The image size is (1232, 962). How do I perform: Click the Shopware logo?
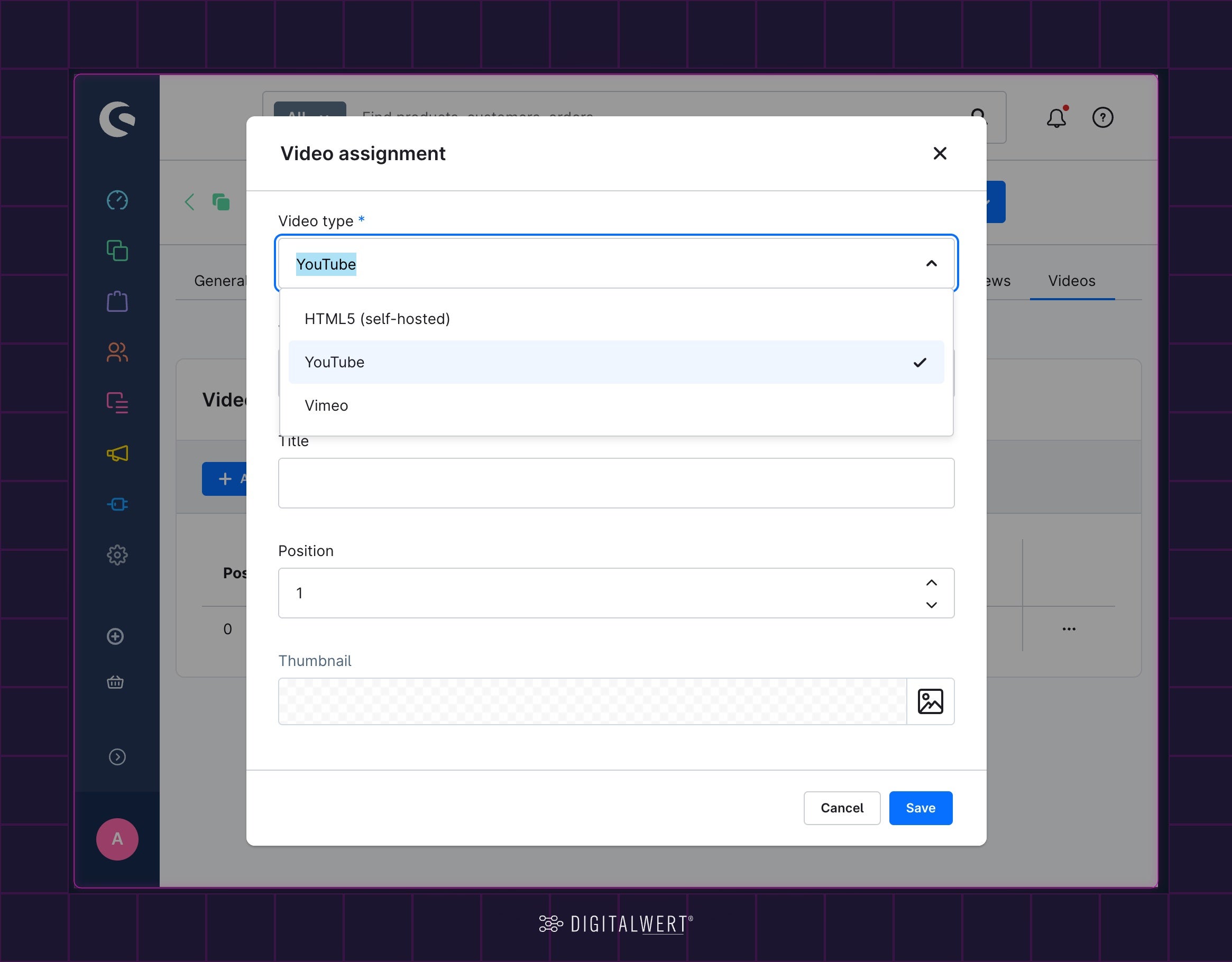117,119
